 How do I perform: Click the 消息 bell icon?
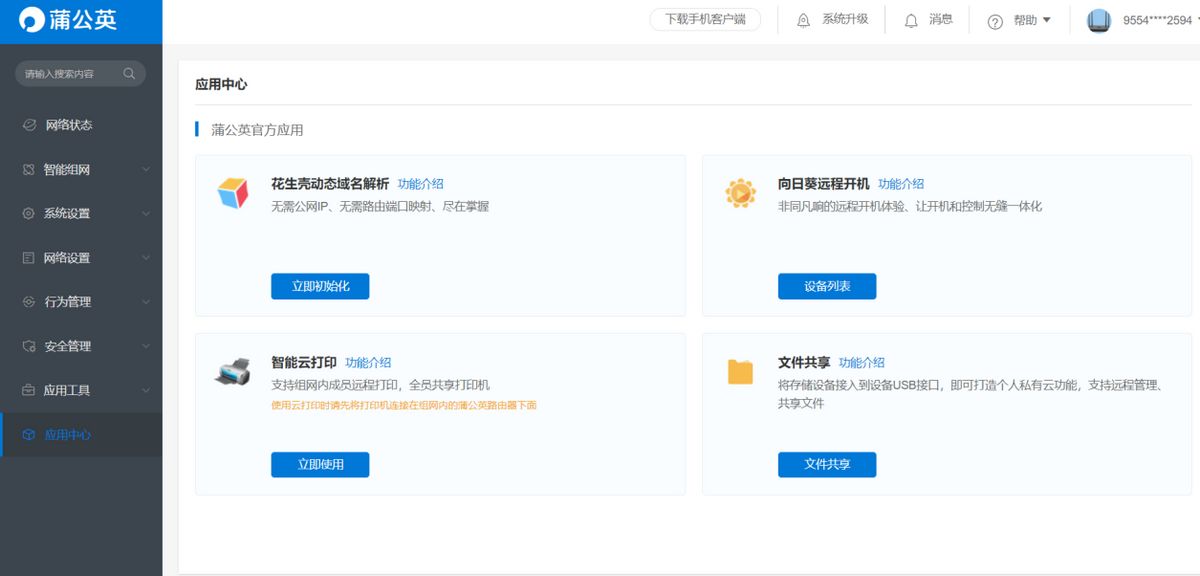click(x=911, y=21)
